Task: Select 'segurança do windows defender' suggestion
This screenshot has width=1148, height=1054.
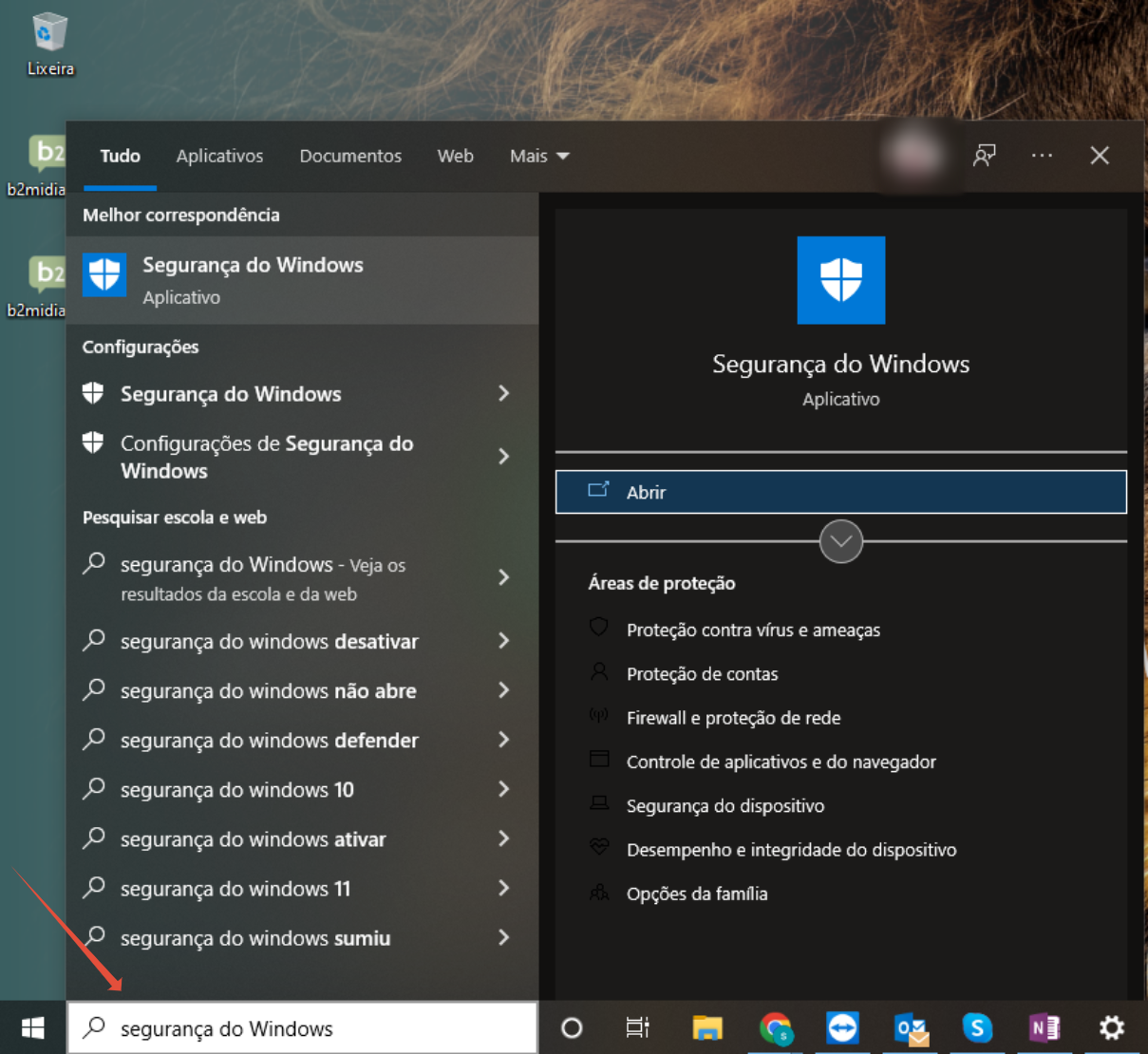Action: [302, 740]
